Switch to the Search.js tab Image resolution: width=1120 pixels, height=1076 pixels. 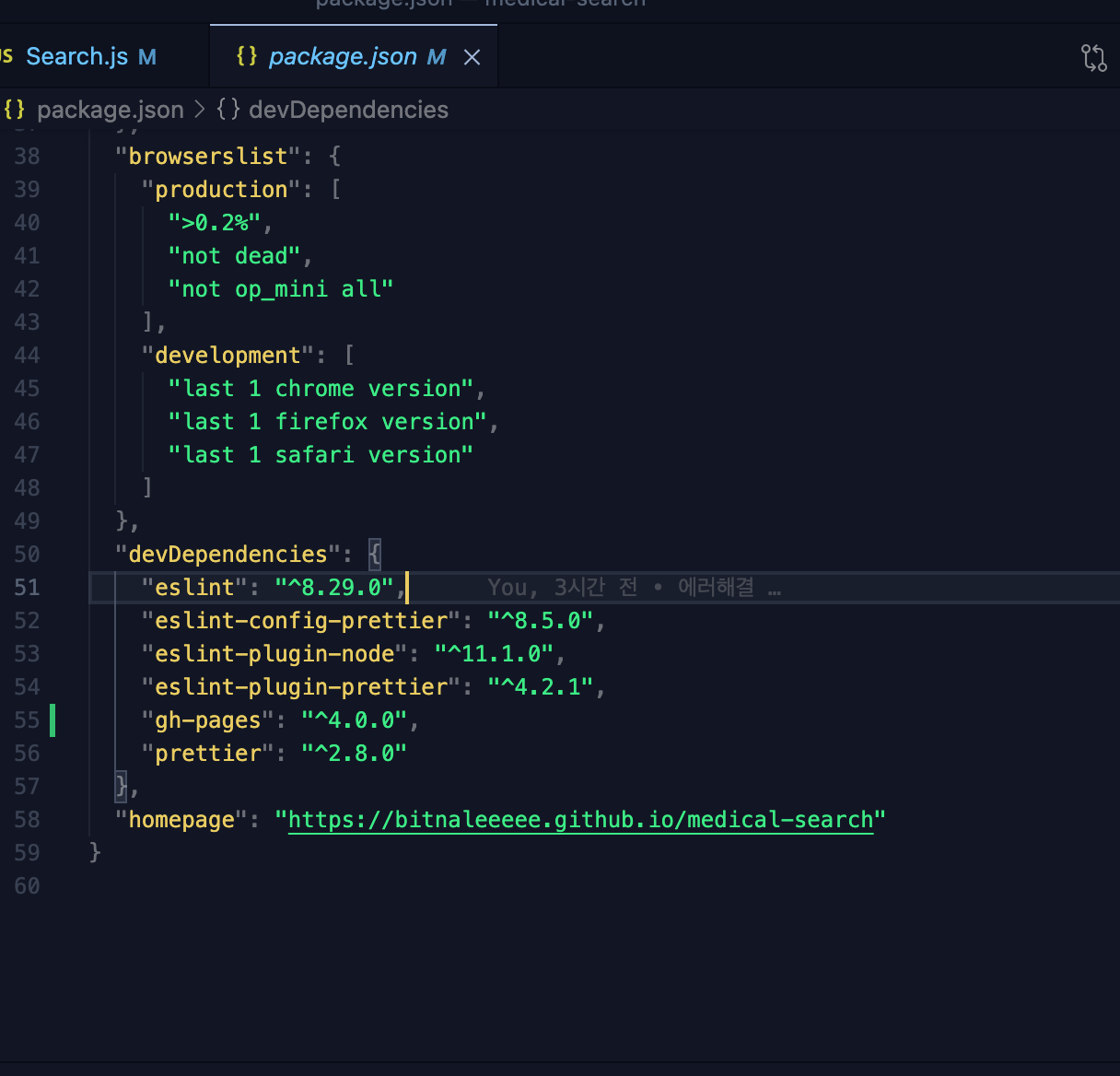(77, 56)
